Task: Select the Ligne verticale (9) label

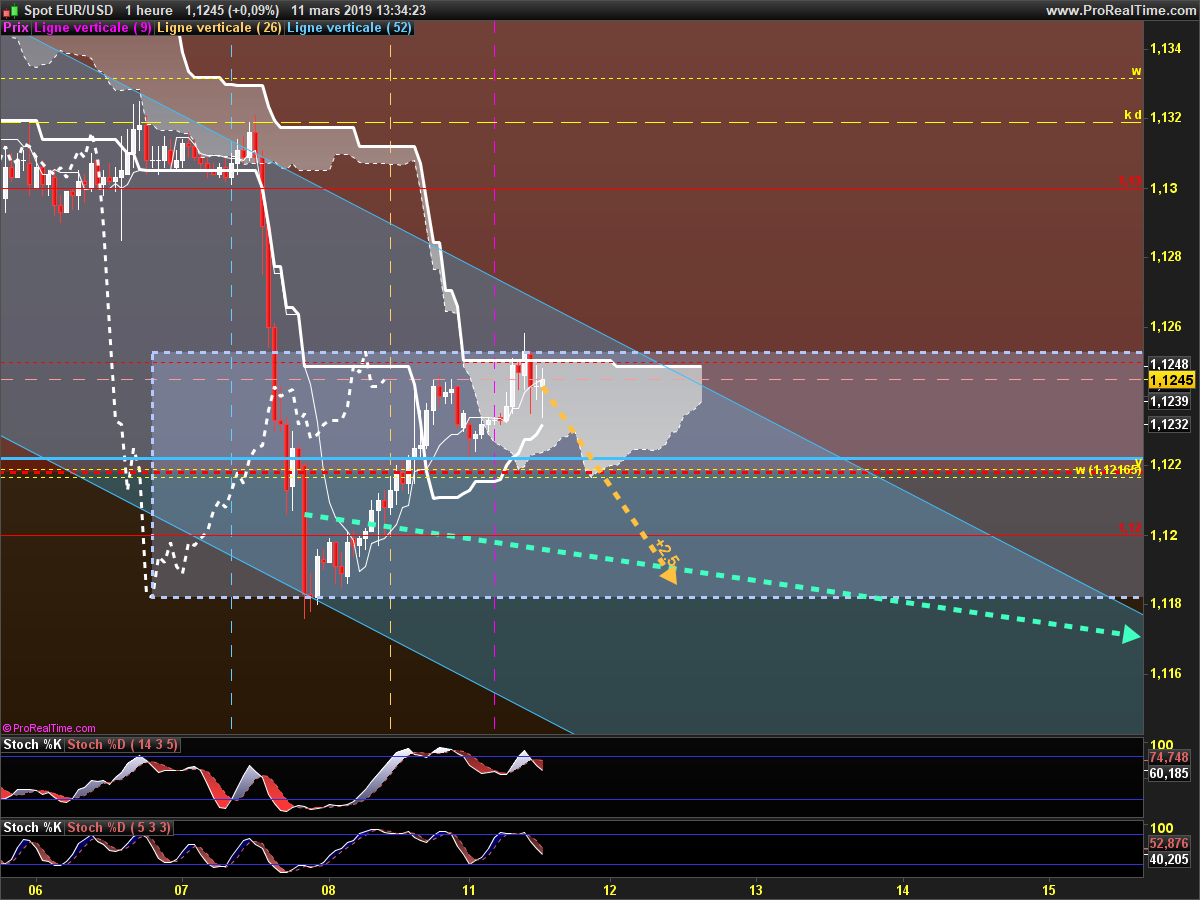Action: pos(93,28)
